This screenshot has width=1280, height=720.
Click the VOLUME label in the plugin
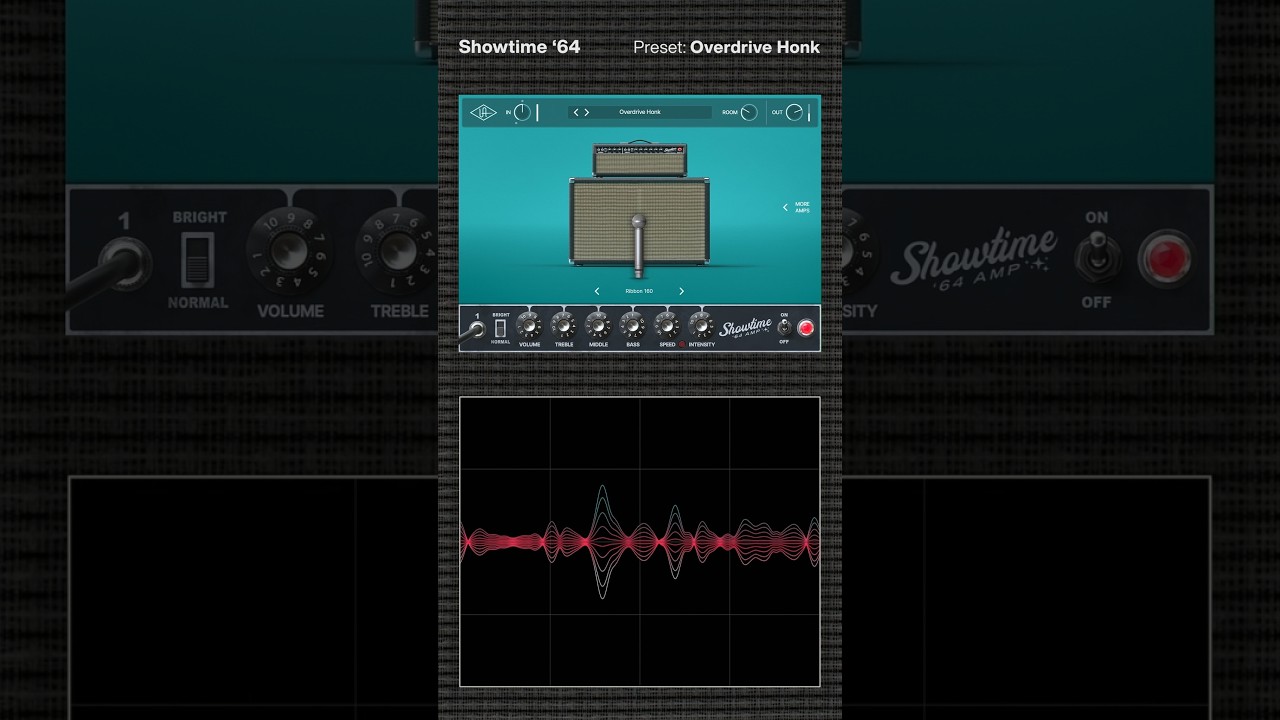pyautogui.click(x=529, y=345)
